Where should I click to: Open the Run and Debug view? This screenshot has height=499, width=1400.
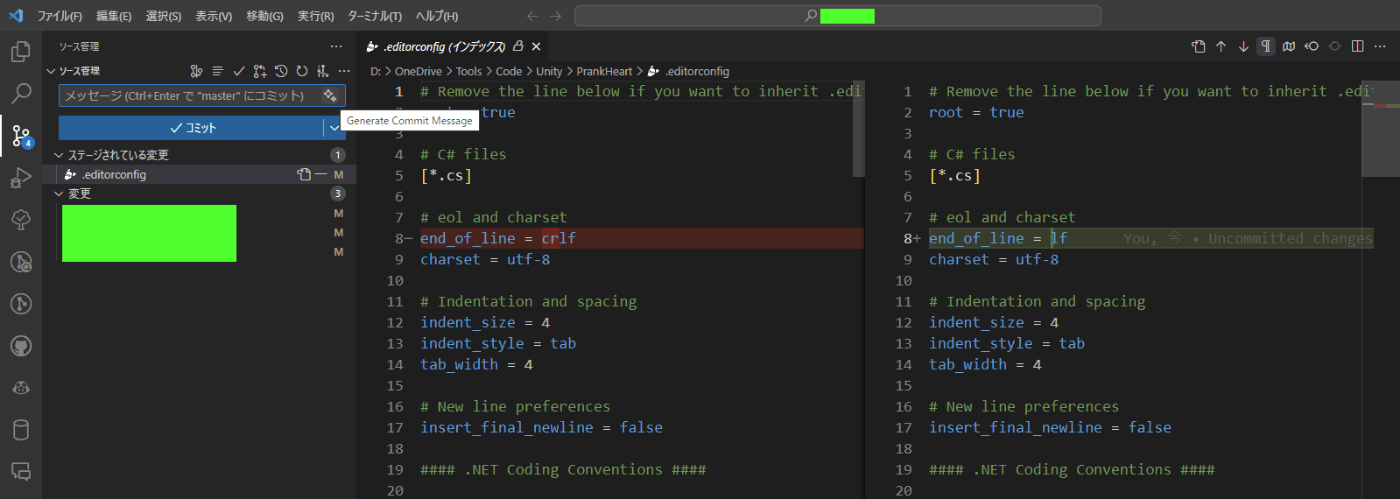[20, 179]
